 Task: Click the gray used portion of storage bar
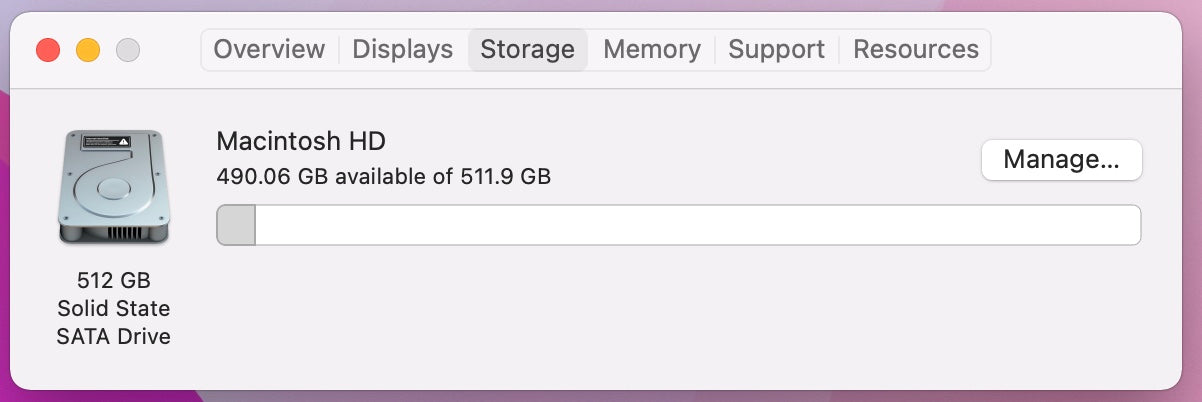(236, 225)
